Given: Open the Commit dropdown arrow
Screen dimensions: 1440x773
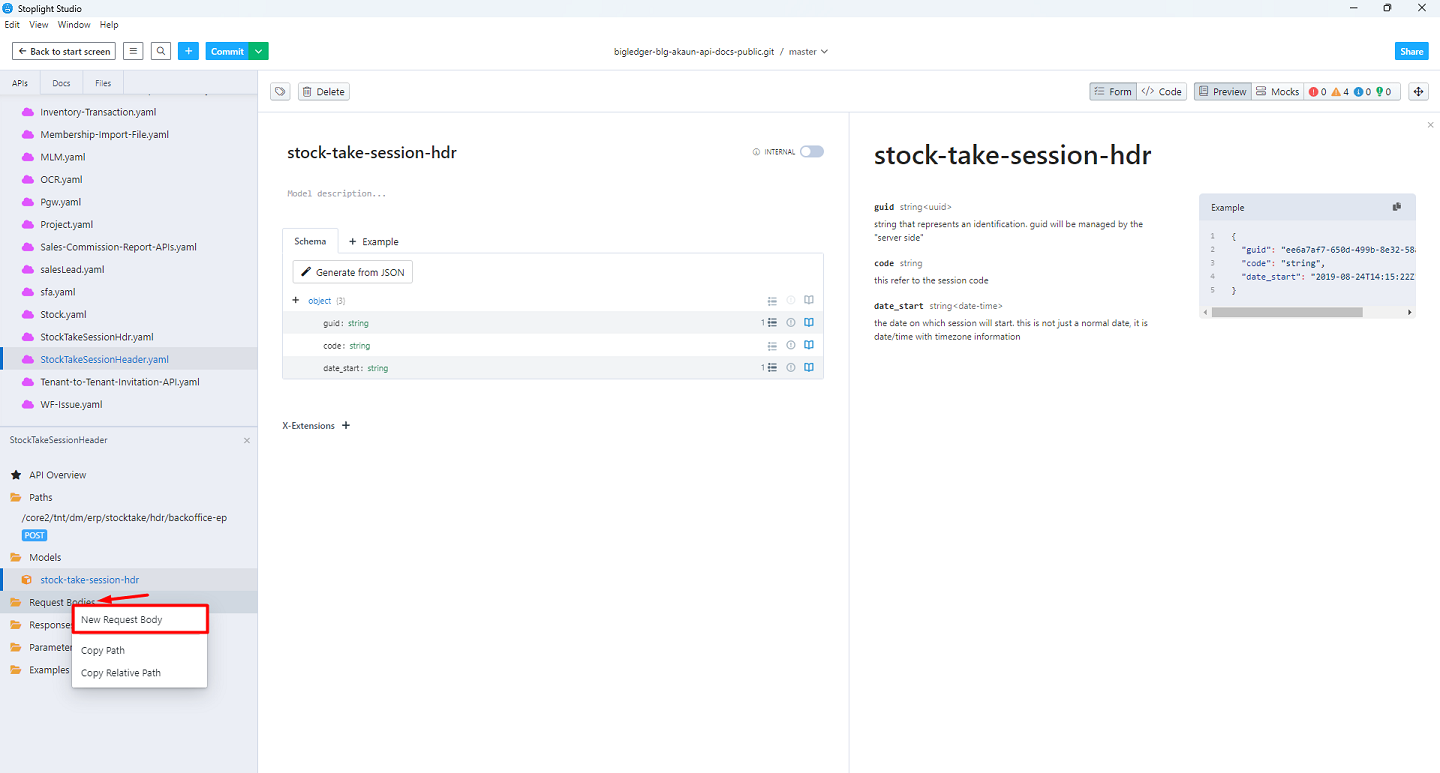Looking at the screenshot, I should (258, 51).
